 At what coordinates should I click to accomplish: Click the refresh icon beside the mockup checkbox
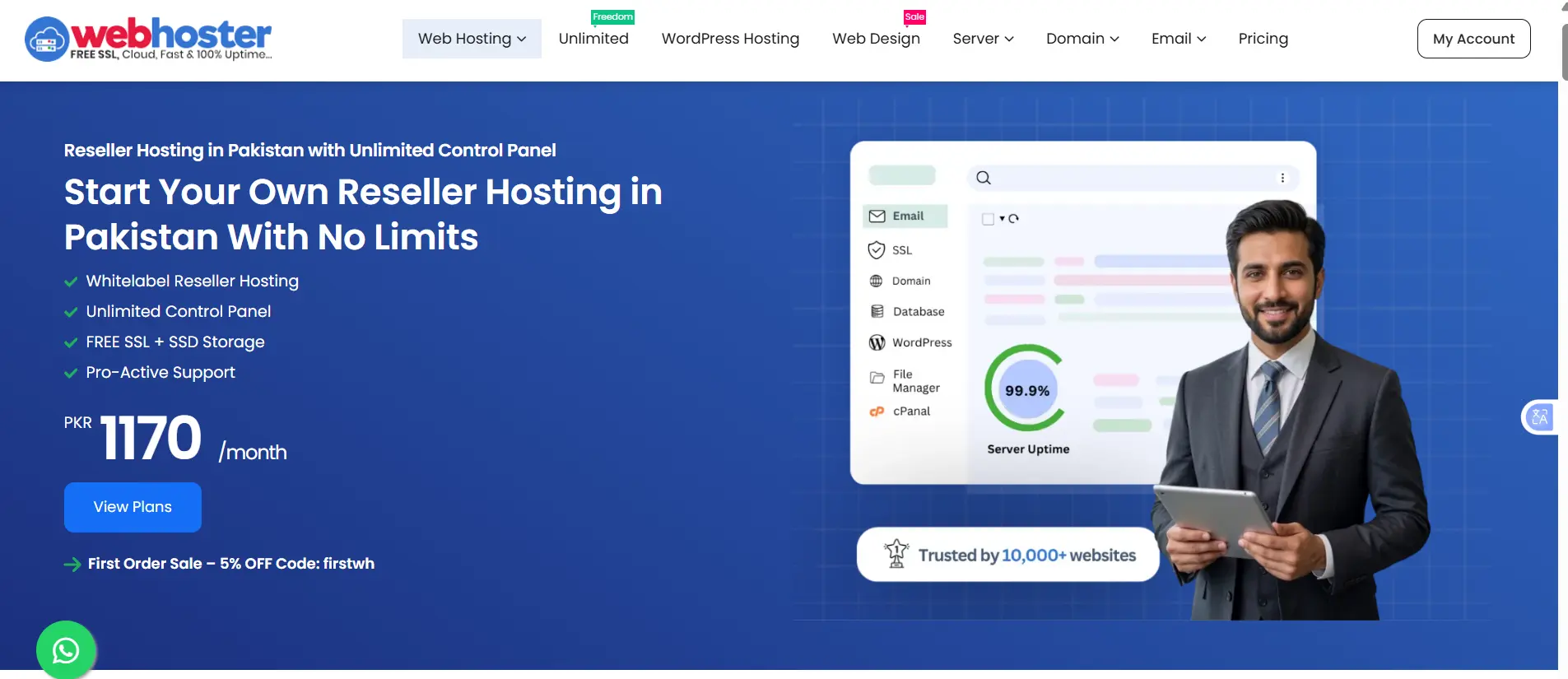[x=1014, y=219]
